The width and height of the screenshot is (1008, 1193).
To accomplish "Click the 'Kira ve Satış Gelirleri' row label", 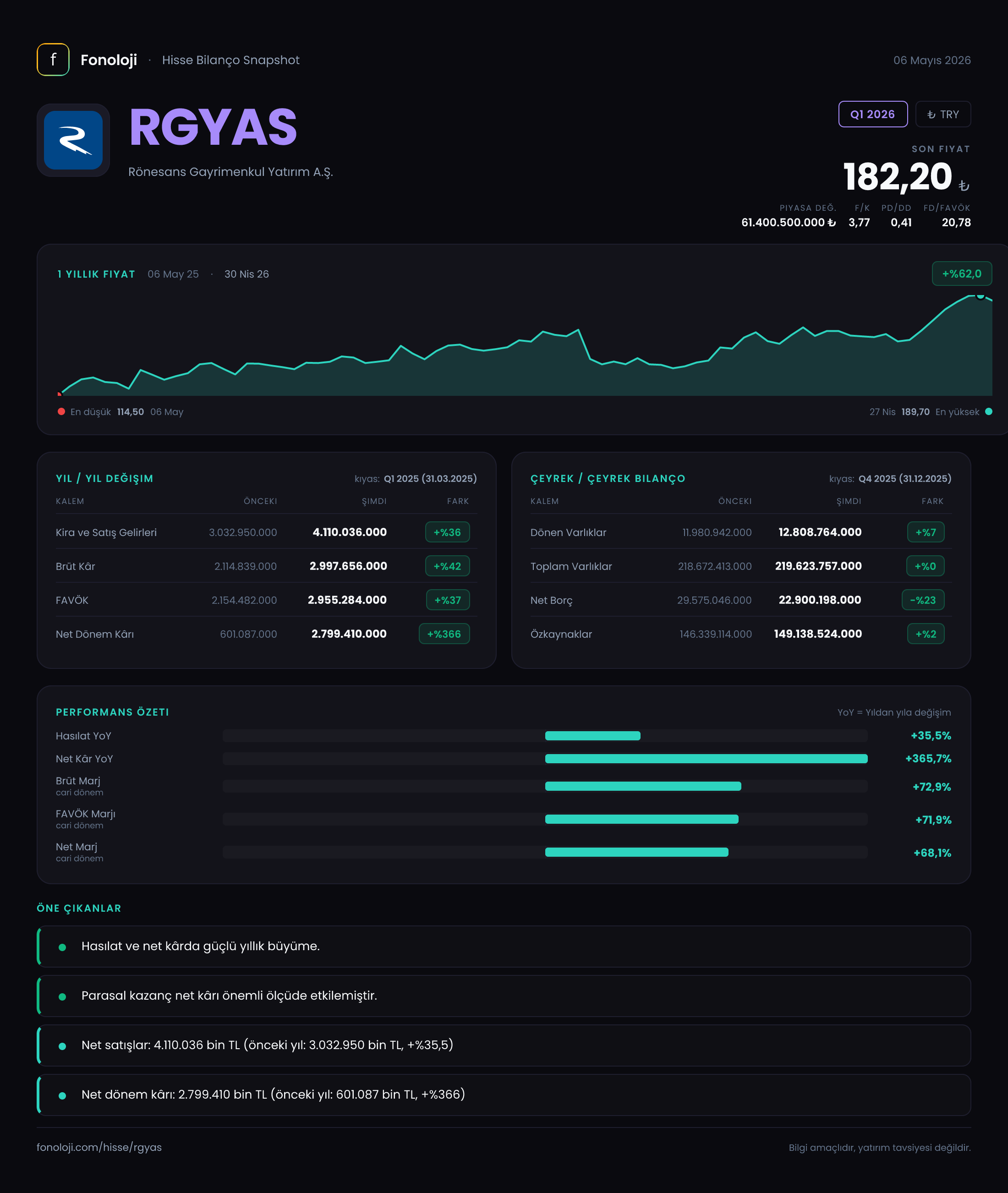I will 106,532.
